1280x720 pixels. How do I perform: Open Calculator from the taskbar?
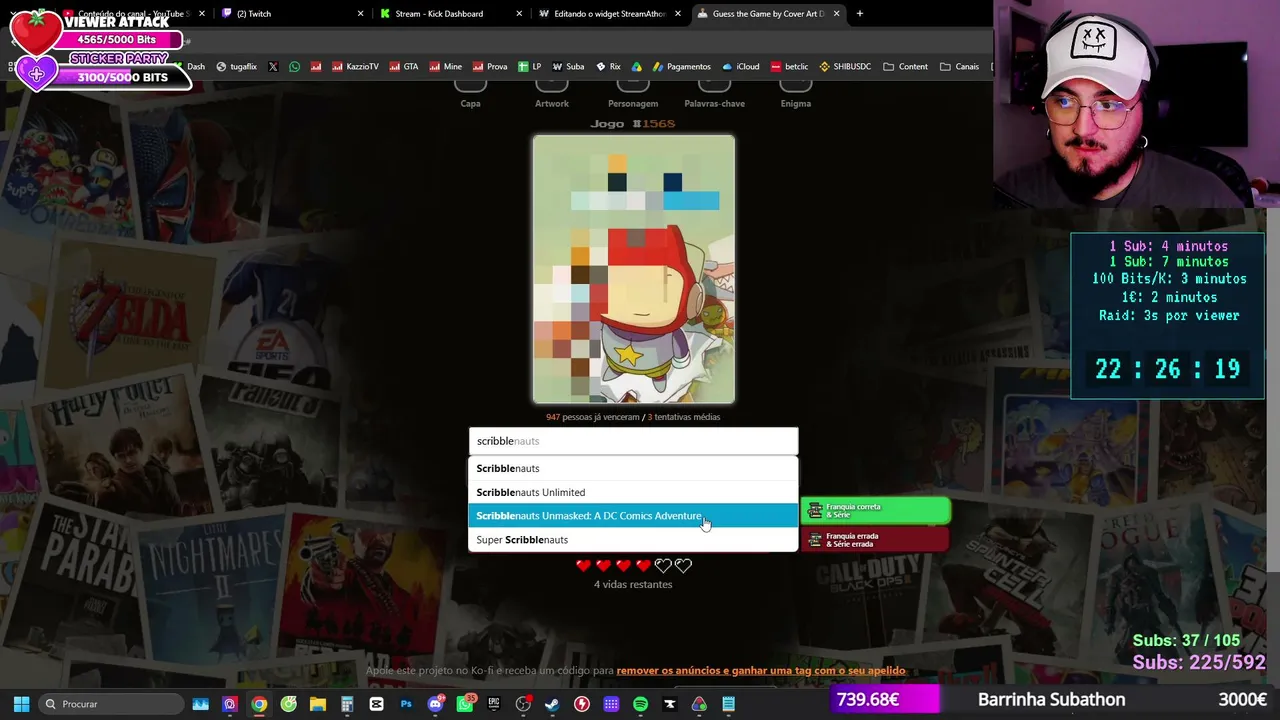(x=347, y=704)
